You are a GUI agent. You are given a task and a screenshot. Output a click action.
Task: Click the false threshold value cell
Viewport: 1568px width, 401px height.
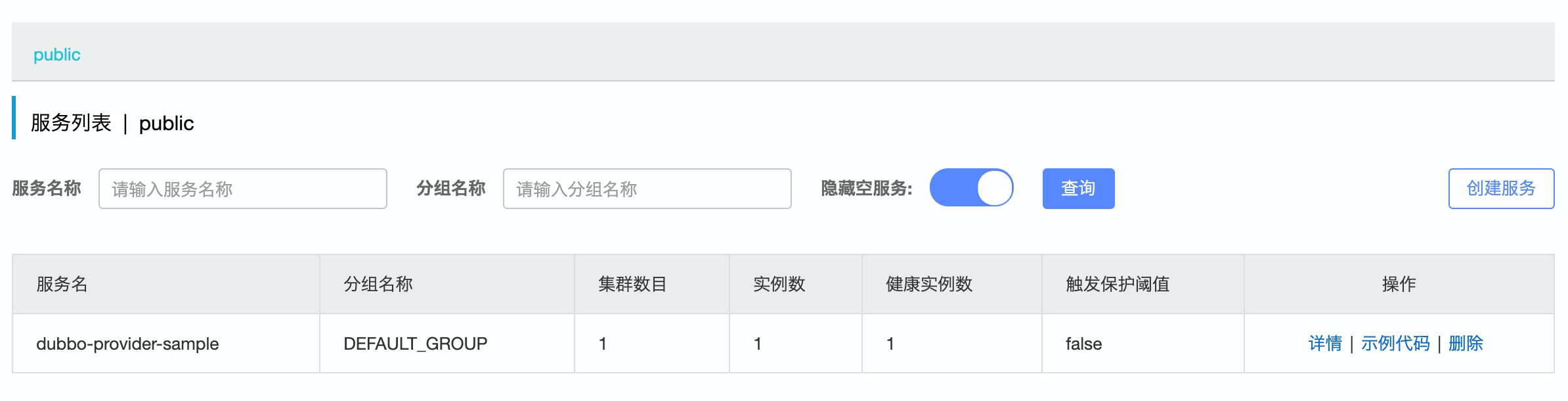(x=1083, y=344)
